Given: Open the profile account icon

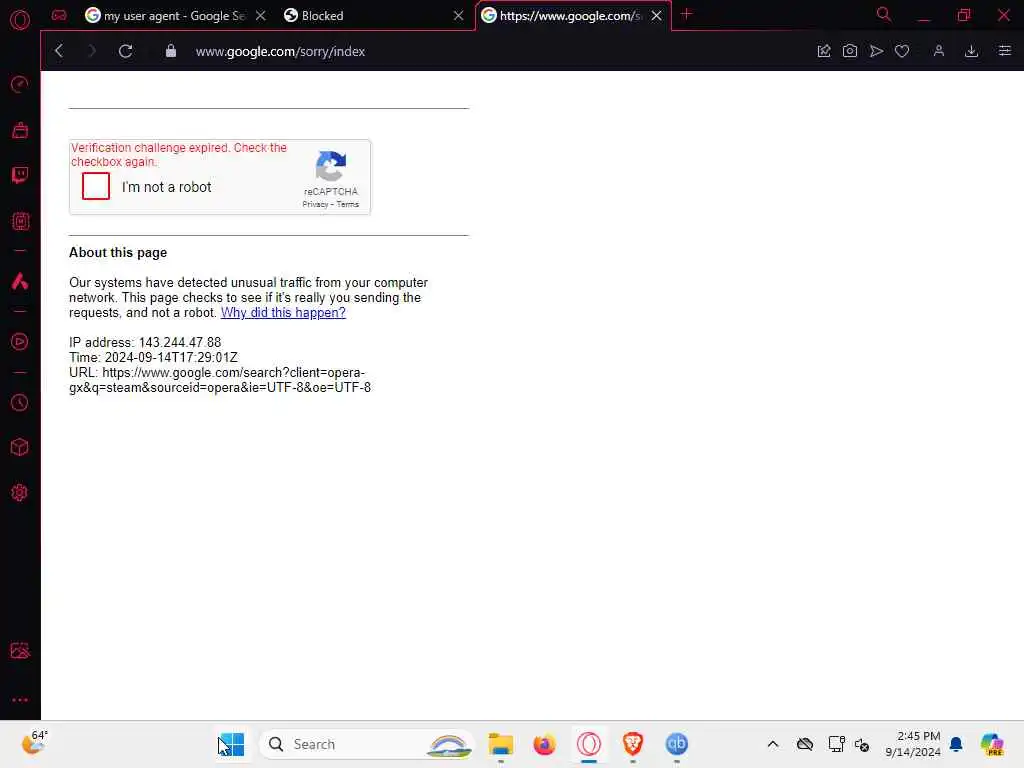Looking at the screenshot, I should pyautogui.click(x=938, y=51).
